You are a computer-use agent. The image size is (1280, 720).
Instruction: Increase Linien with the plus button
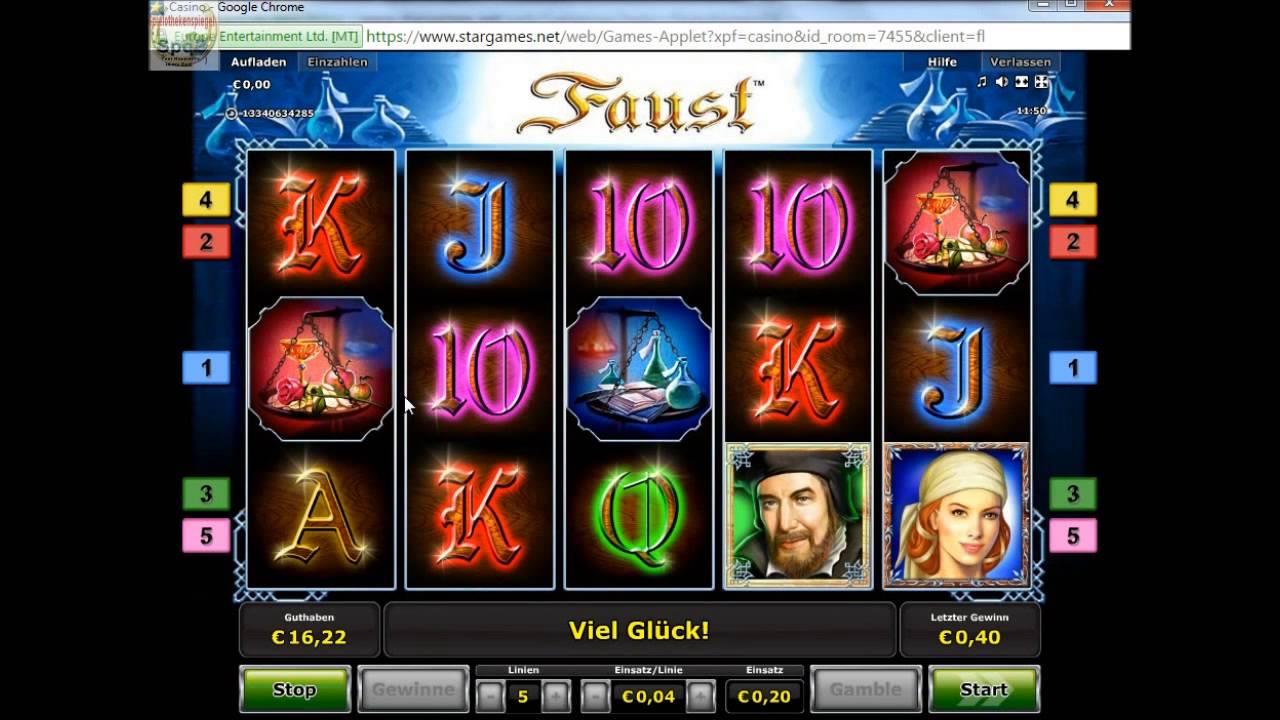coord(556,695)
